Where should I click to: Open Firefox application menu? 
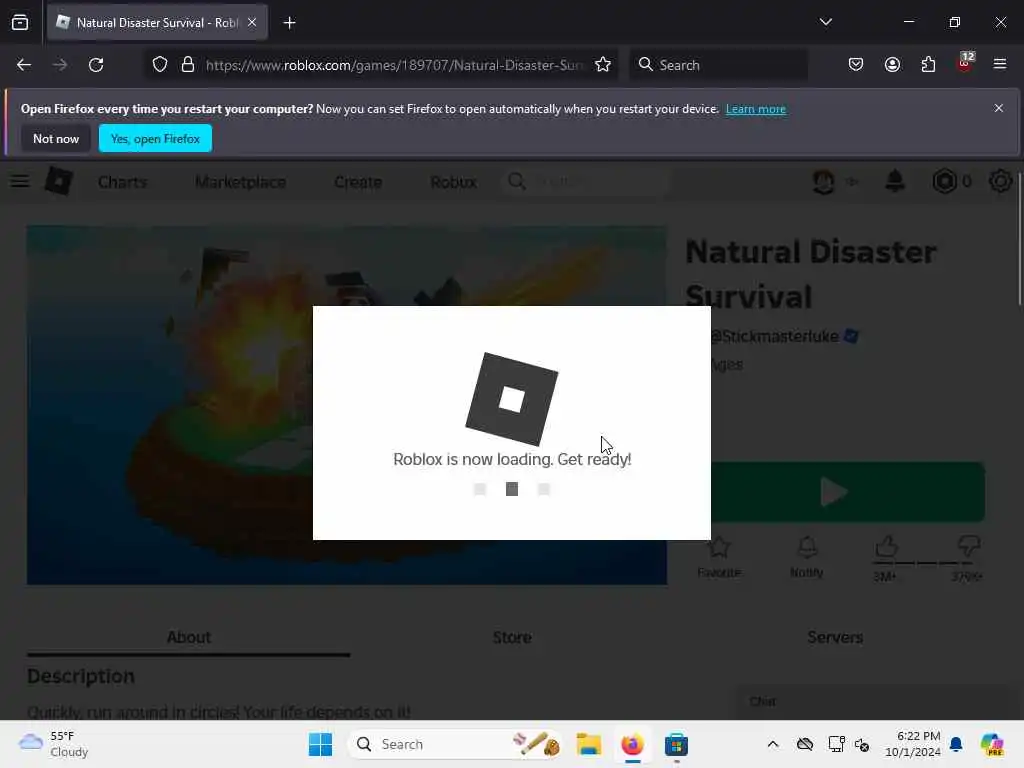coord(1000,64)
